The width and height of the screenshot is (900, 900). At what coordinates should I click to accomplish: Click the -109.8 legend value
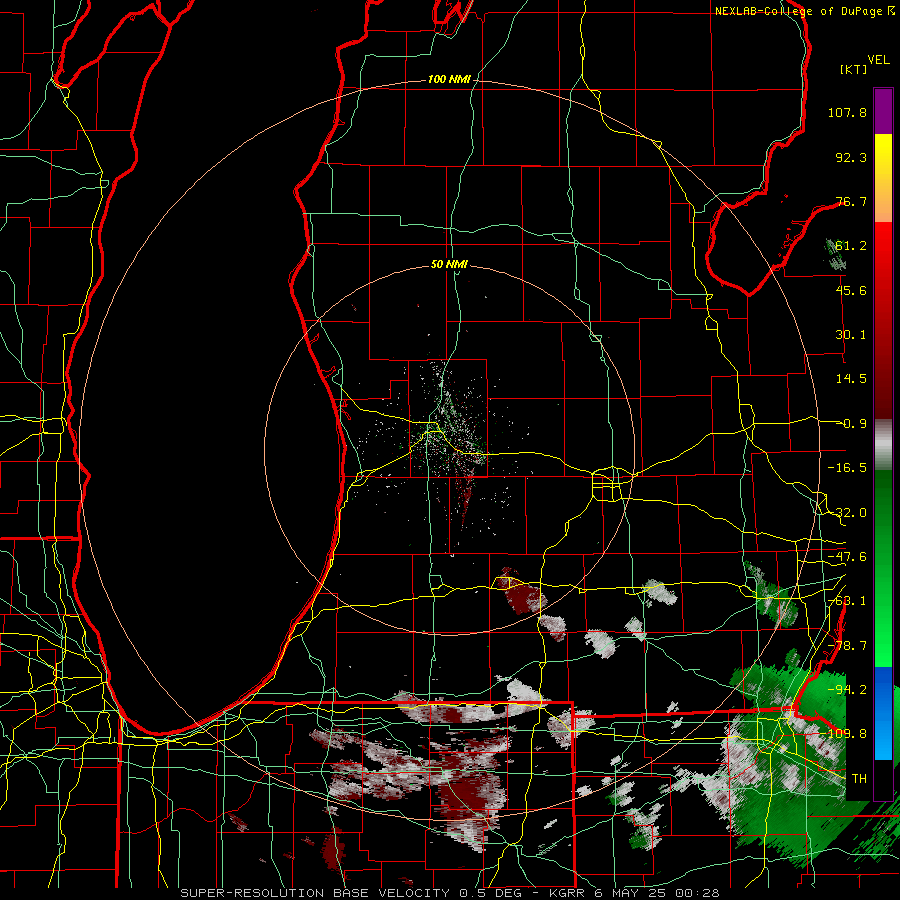pyautogui.click(x=843, y=734)
